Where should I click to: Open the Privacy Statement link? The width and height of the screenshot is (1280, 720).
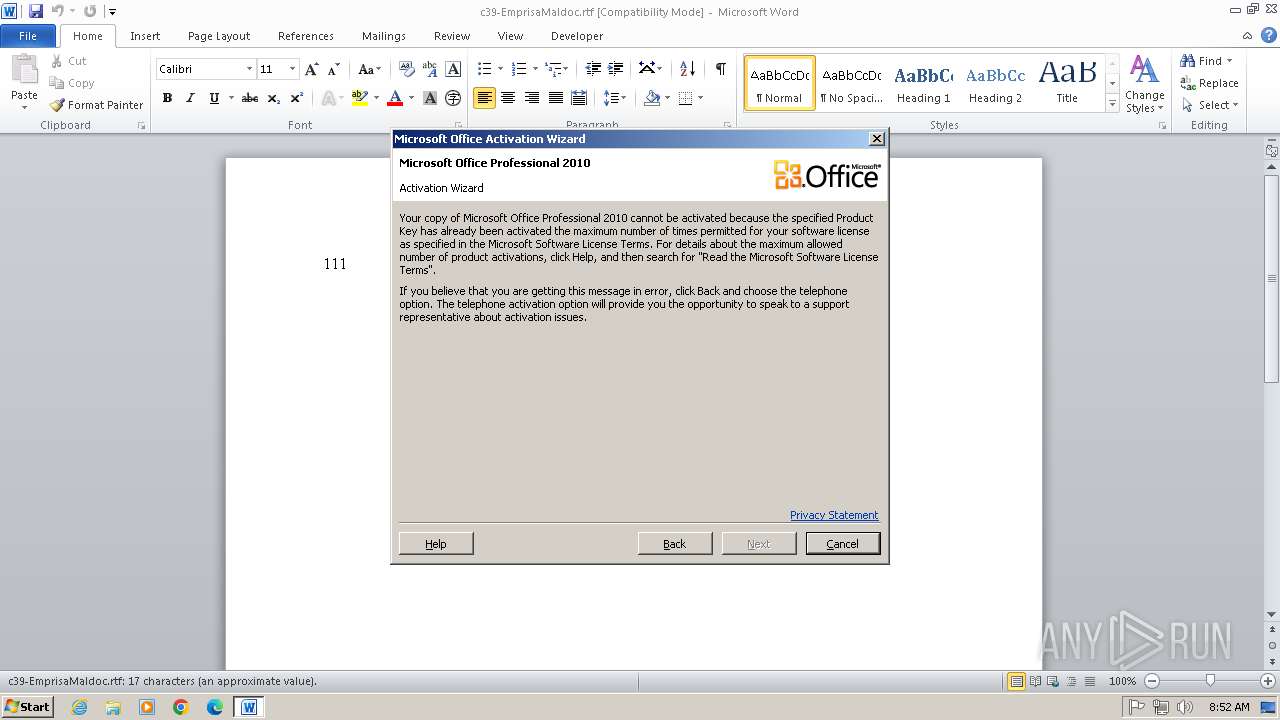coord(834,515)
